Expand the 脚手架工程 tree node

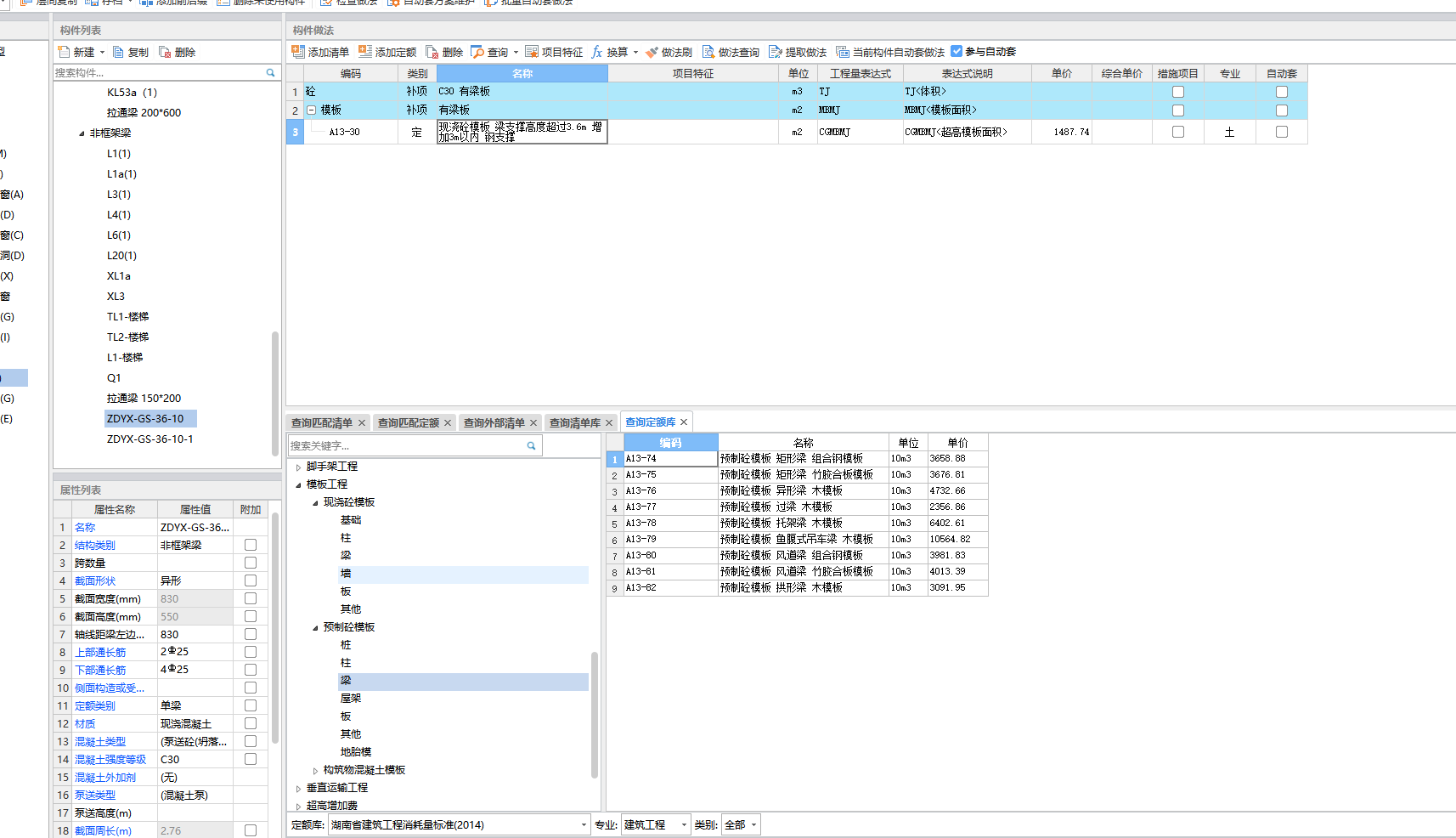[298, 467]
